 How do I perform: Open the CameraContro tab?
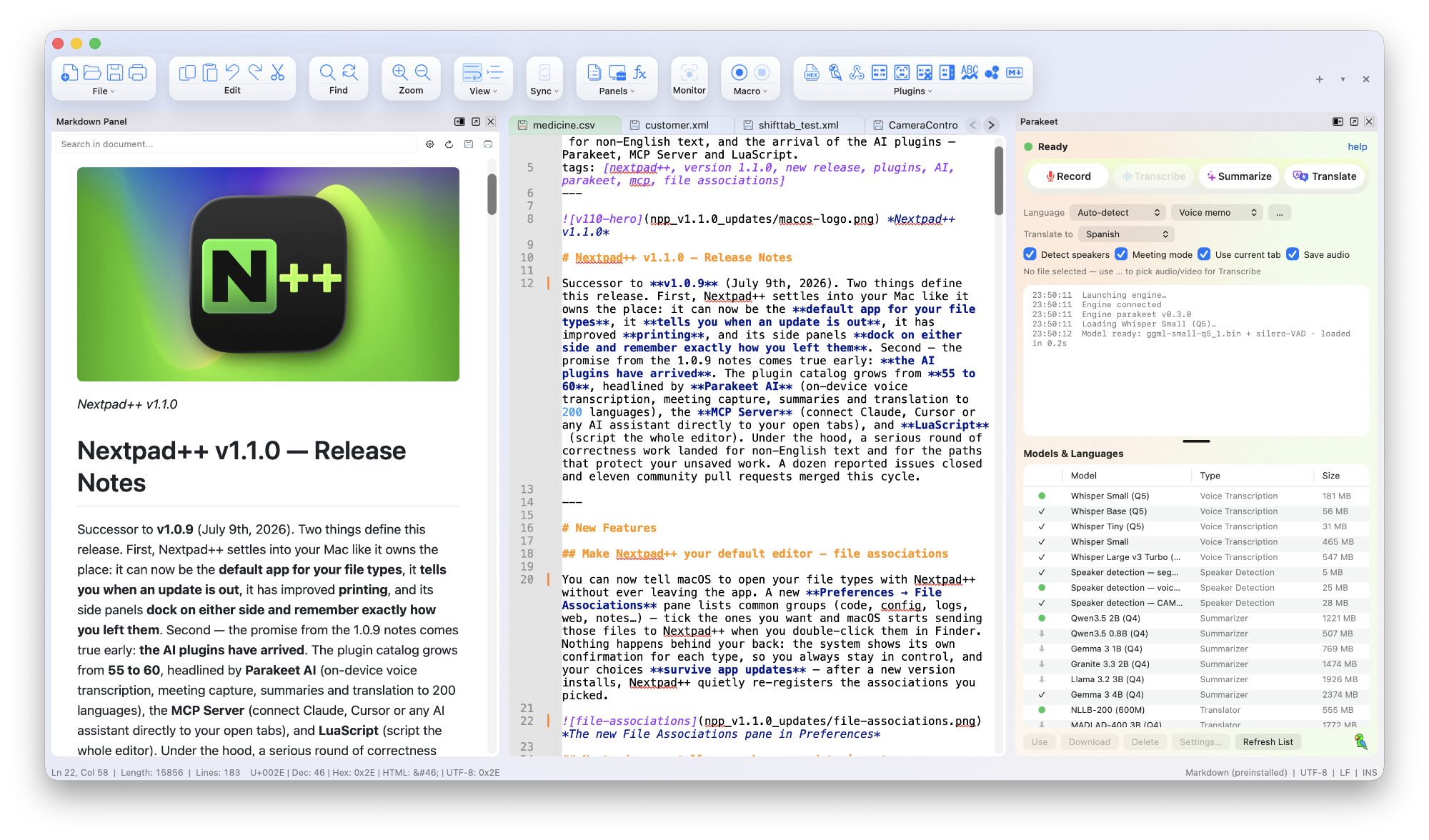coord(915,125)
